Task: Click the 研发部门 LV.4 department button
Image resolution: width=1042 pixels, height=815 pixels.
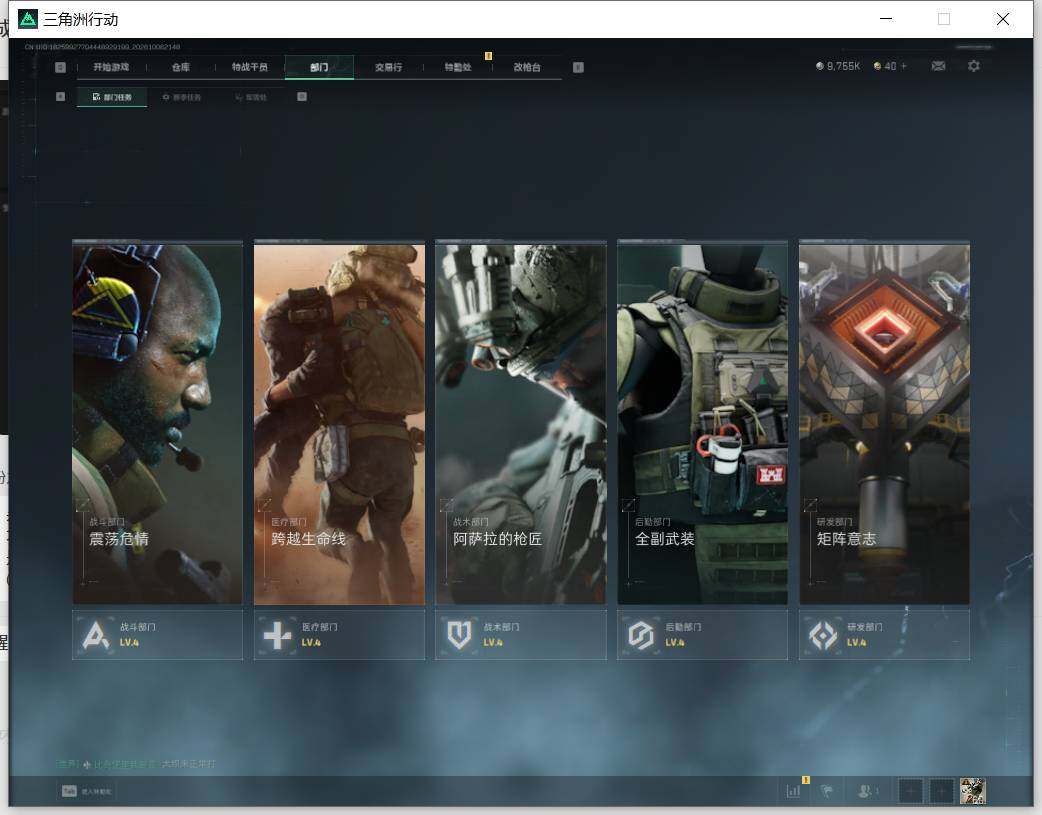Action: coord(885,635)
